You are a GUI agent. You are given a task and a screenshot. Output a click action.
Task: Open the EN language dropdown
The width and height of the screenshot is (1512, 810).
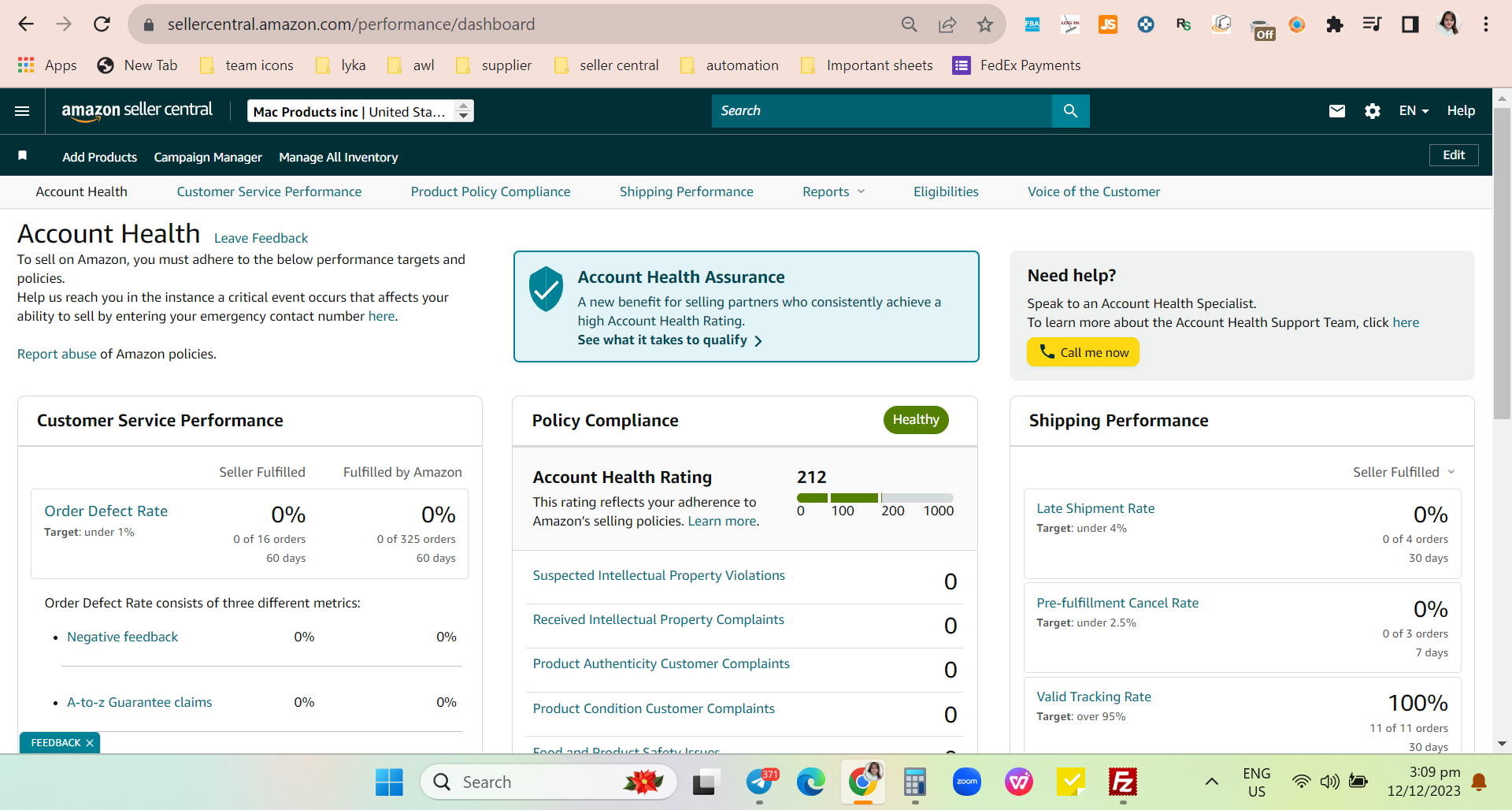point(1414,111)
